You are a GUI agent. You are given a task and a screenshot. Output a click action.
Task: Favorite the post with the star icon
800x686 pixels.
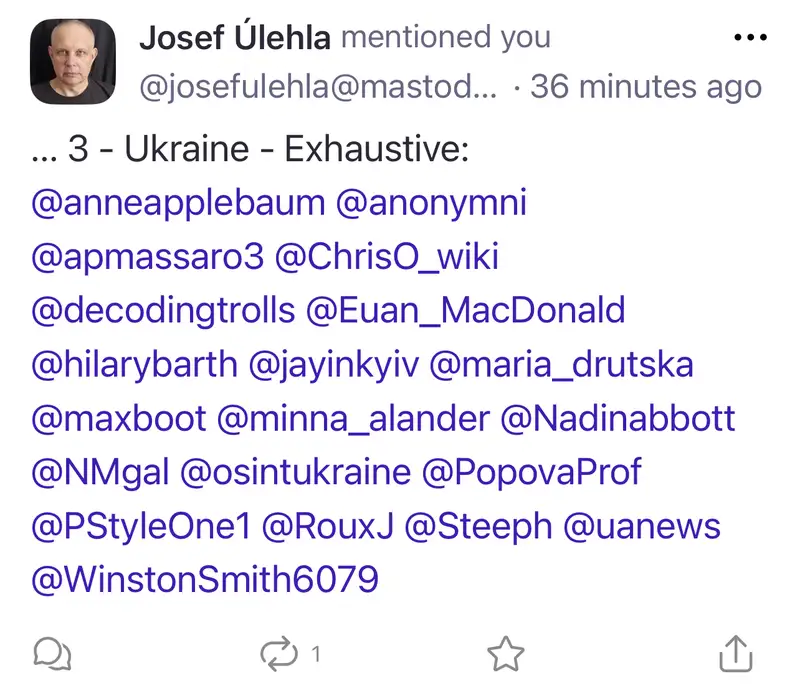[x=506, y=655]
